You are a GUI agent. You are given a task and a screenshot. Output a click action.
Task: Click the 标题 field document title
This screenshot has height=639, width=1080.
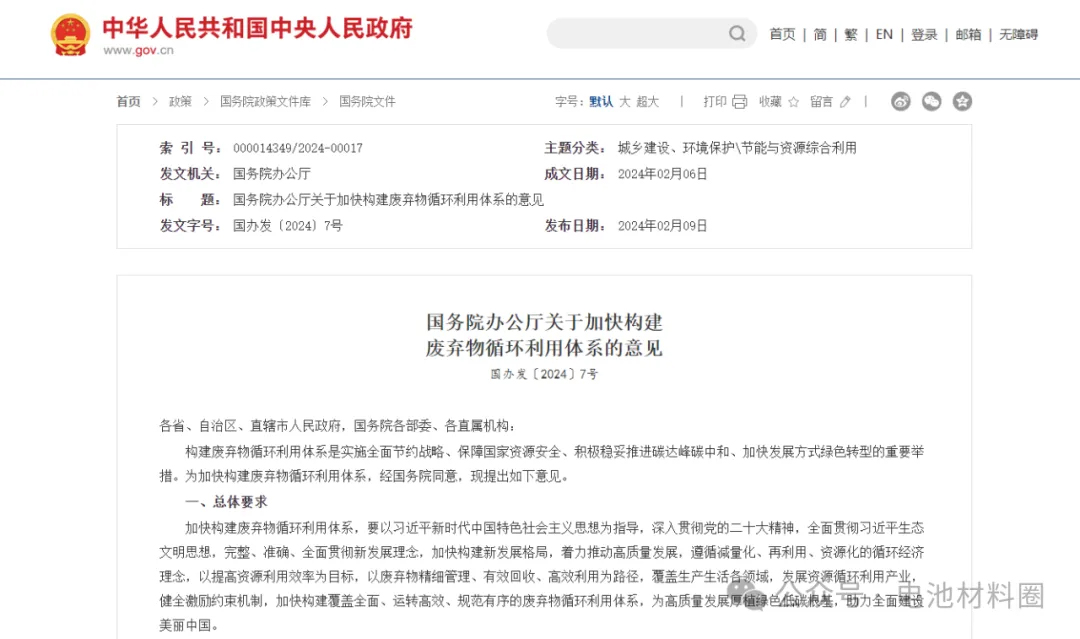click(388, 200)
